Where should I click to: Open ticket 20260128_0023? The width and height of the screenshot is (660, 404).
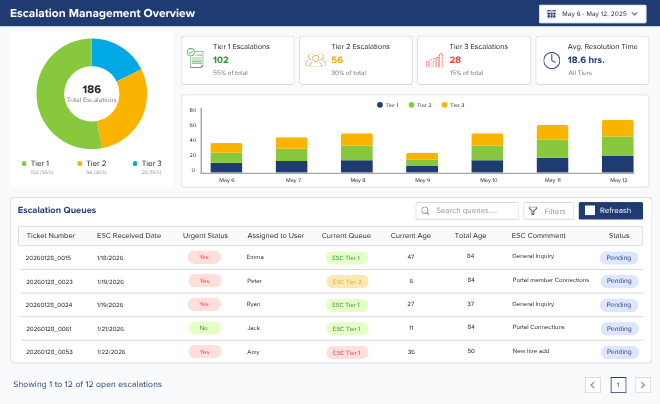coord(49,282)
